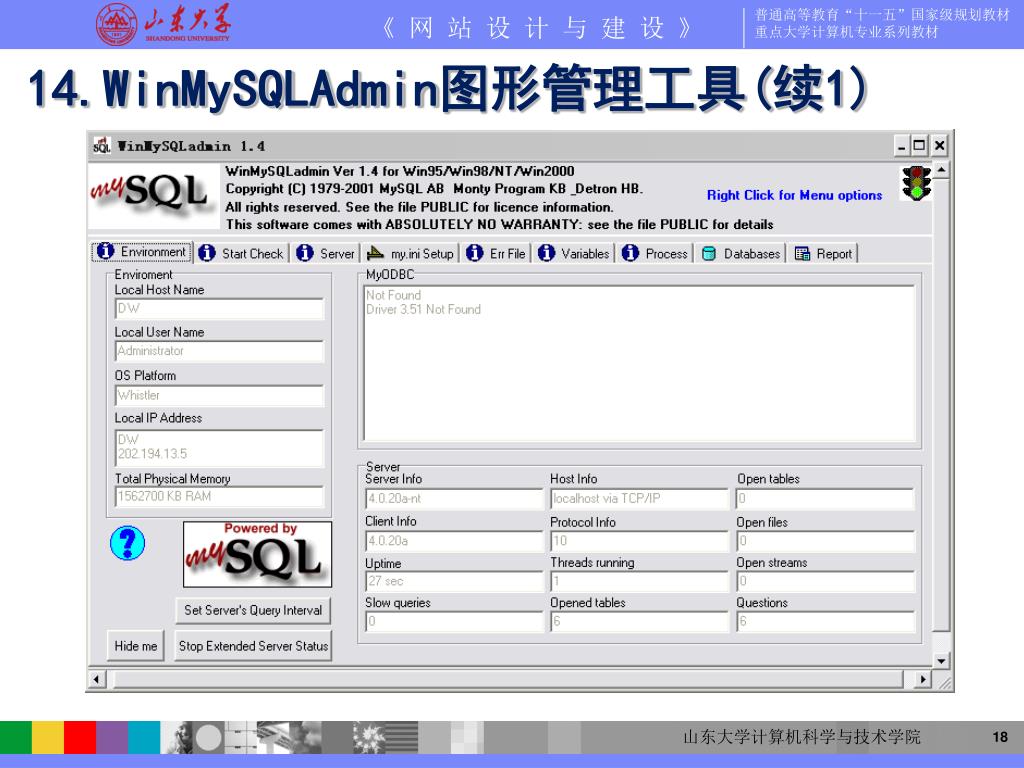Click the Client Info field
Image resolution: width=1024 pixels, height=768 pixels.
[x=454, y=541]
